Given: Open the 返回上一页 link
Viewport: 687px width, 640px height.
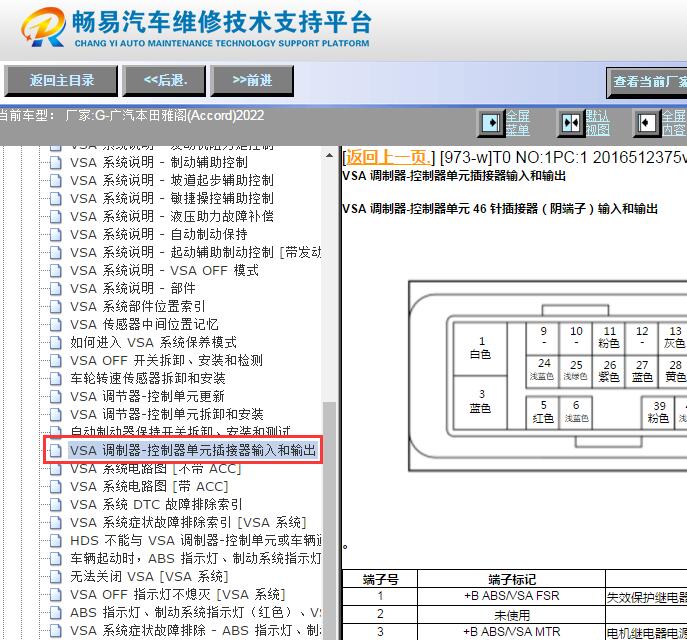Looking at the screenshot, I should click(387, 157).
